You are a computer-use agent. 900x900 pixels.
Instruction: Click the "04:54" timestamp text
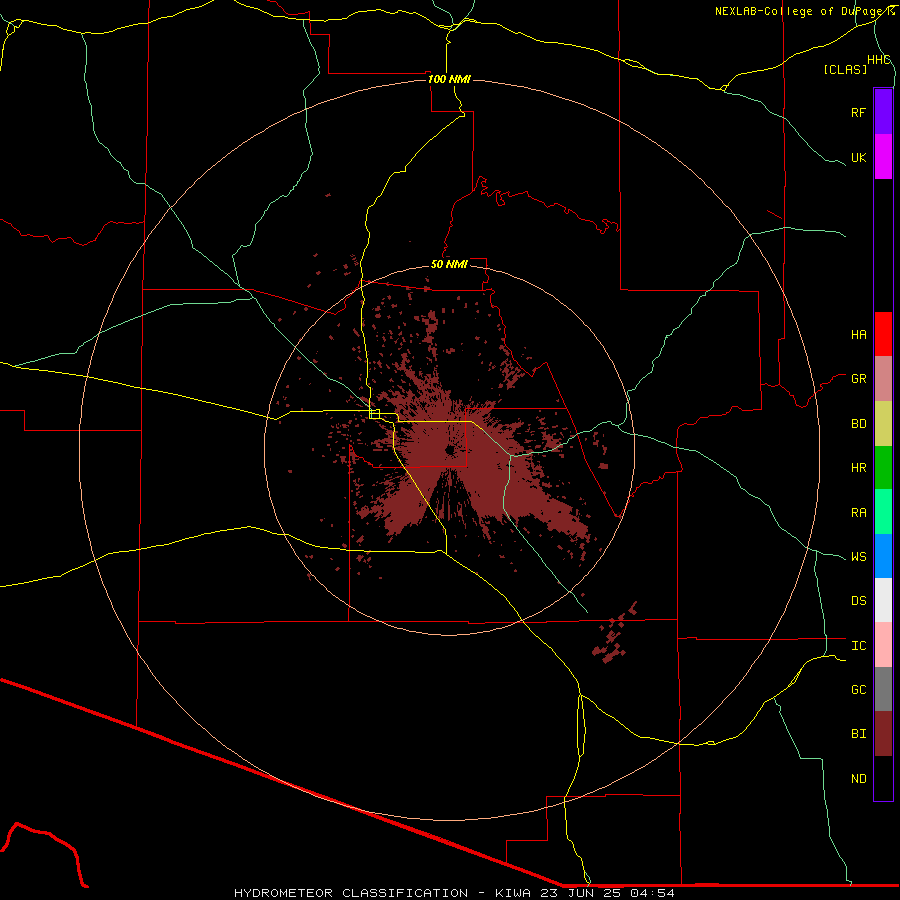tap(653, 893)
